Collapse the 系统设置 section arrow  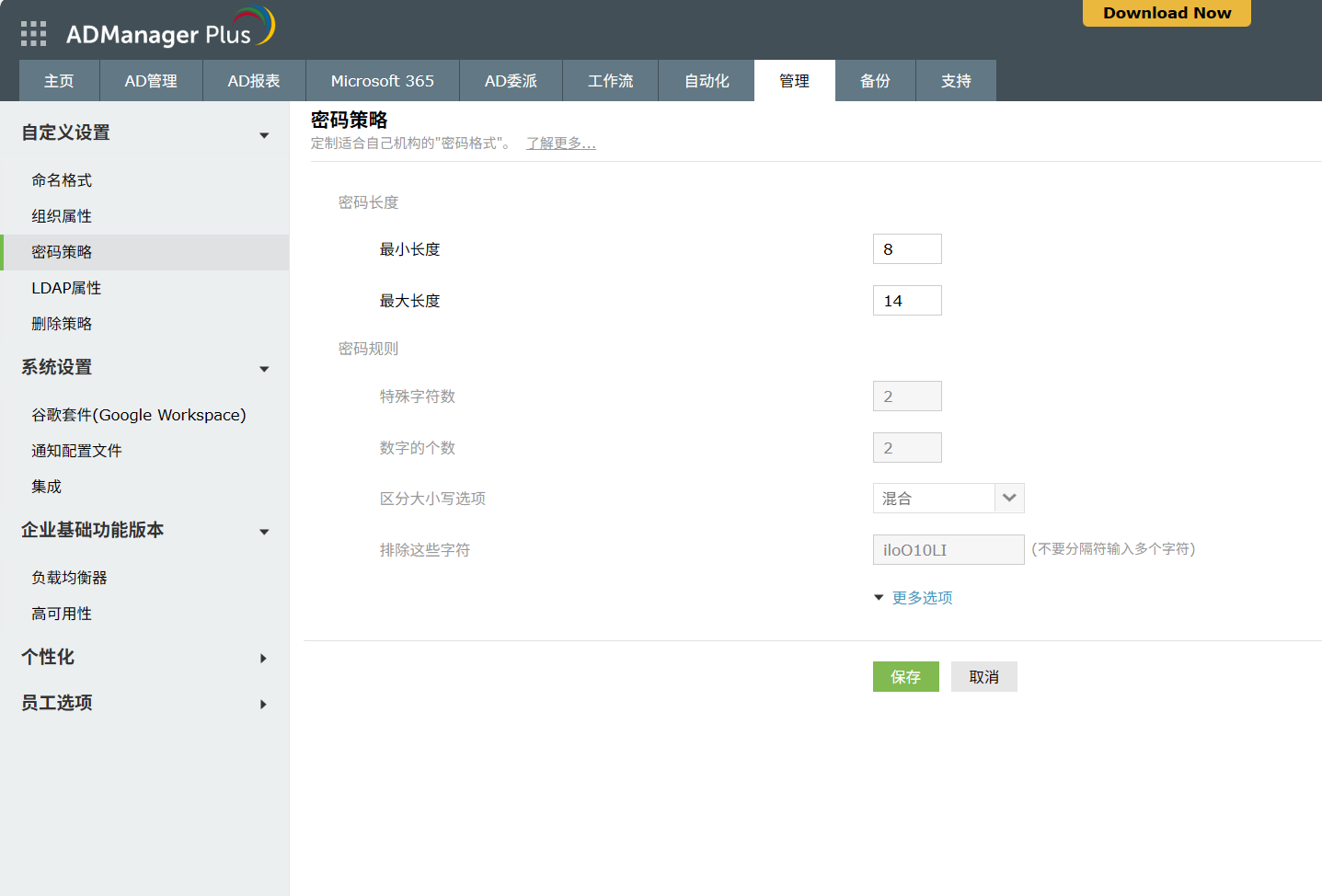[264, 369]
